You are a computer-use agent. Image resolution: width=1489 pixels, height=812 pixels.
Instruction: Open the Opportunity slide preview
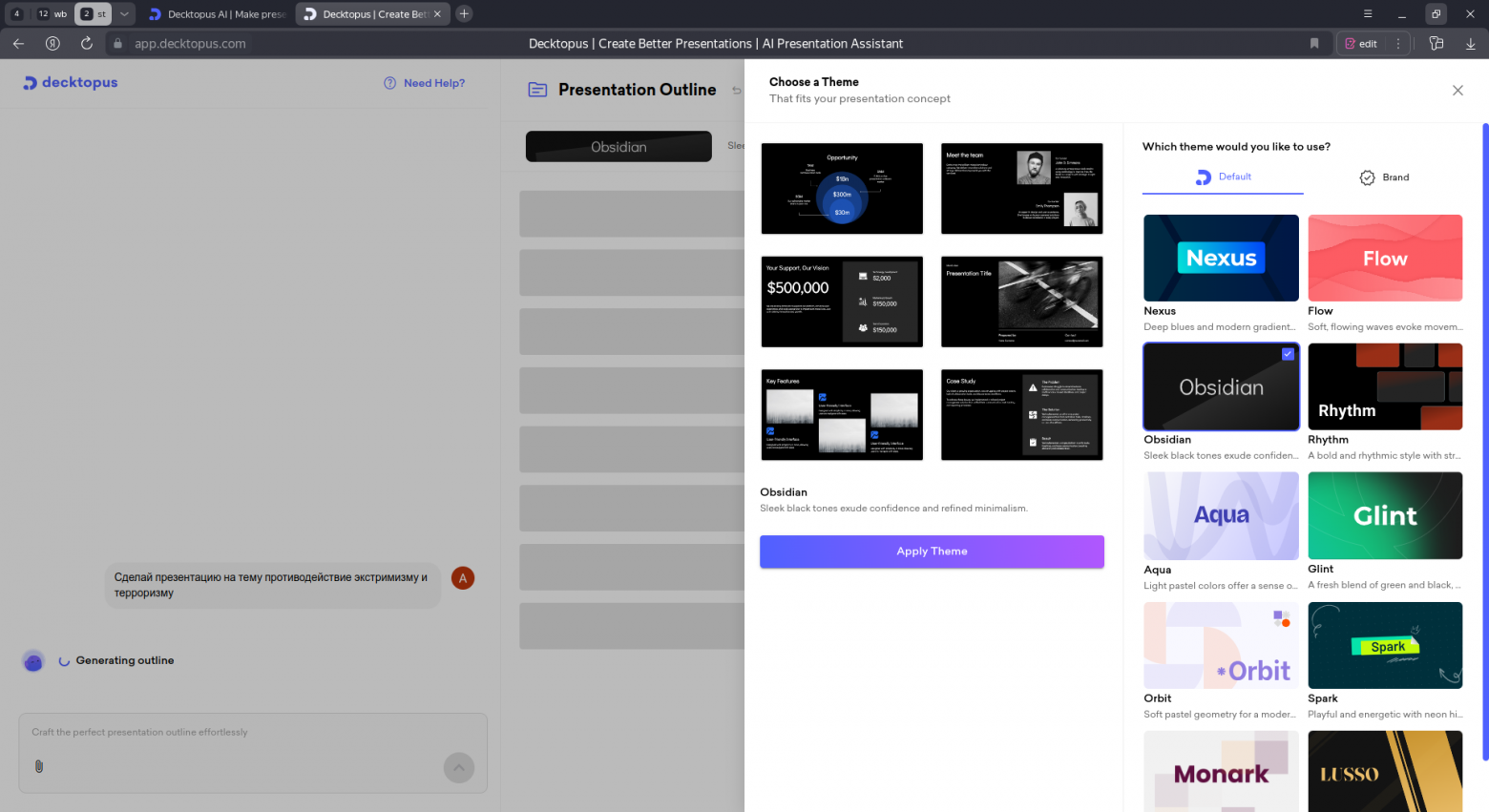[x=842, y=189]
